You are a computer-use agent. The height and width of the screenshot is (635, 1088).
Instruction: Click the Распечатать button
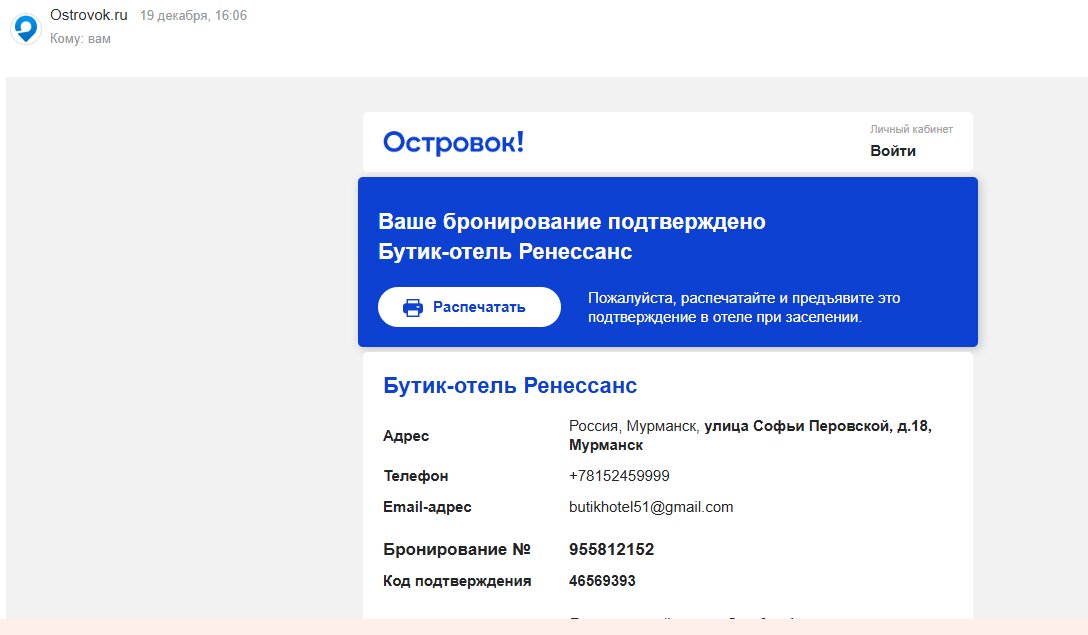pos(469,307)
